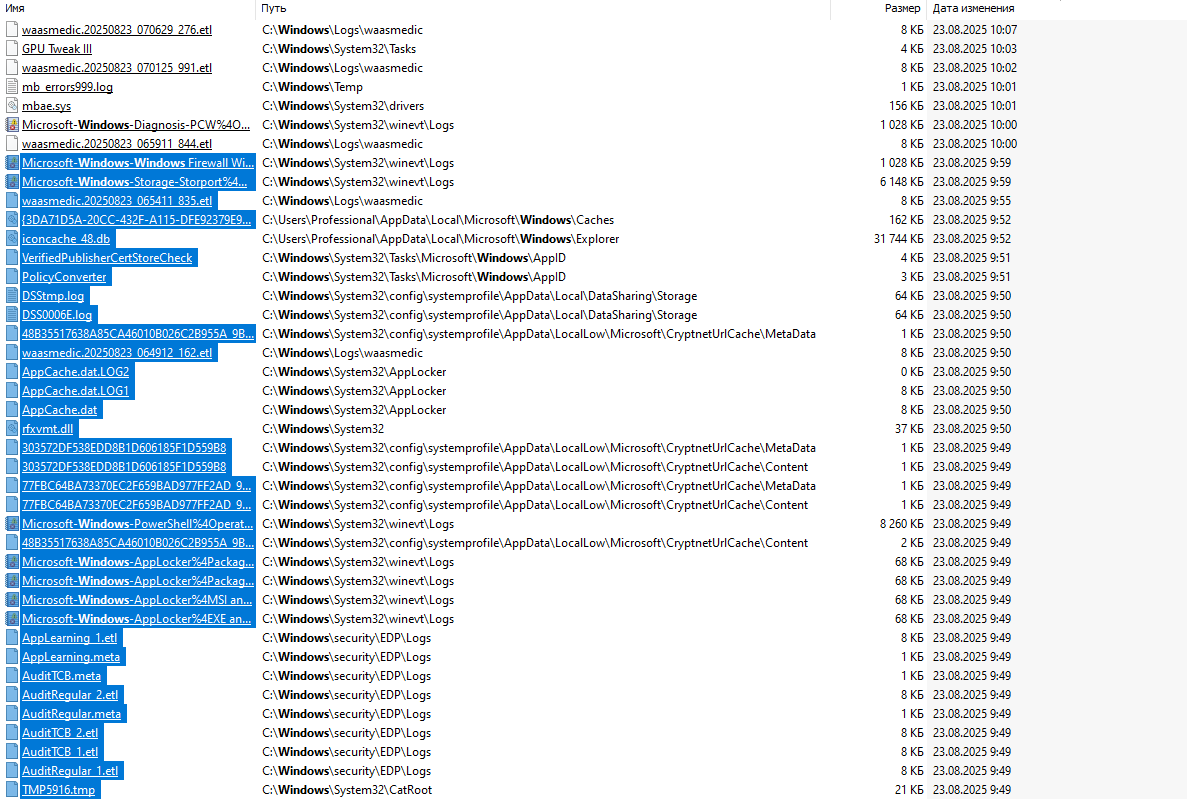Select the AuditTCB_2.etl file name
The width and height of the screenshot is (1187, 799).
pyautogui.click(x=60, y=732)
